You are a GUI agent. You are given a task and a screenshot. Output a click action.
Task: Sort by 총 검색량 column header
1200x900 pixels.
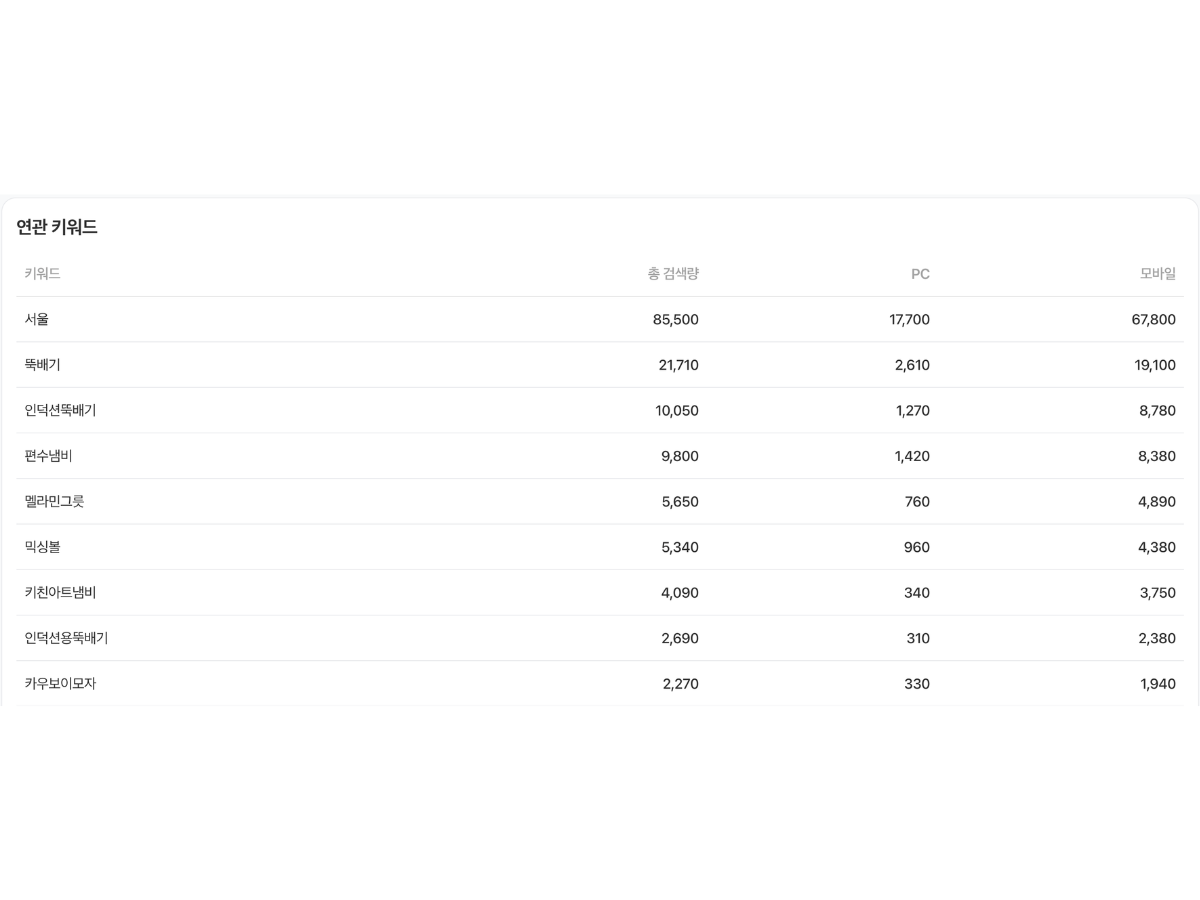pos(673,274)
